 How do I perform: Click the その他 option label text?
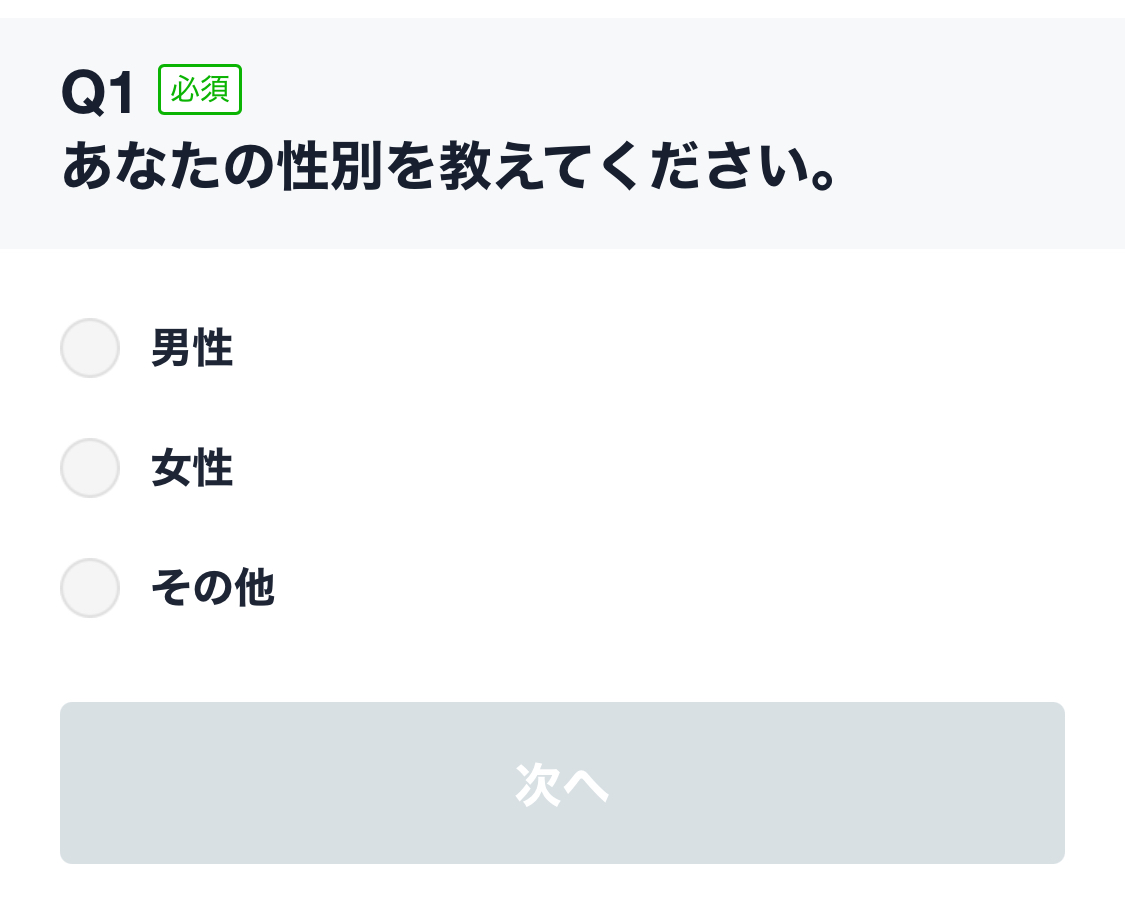tap(213, 588)
